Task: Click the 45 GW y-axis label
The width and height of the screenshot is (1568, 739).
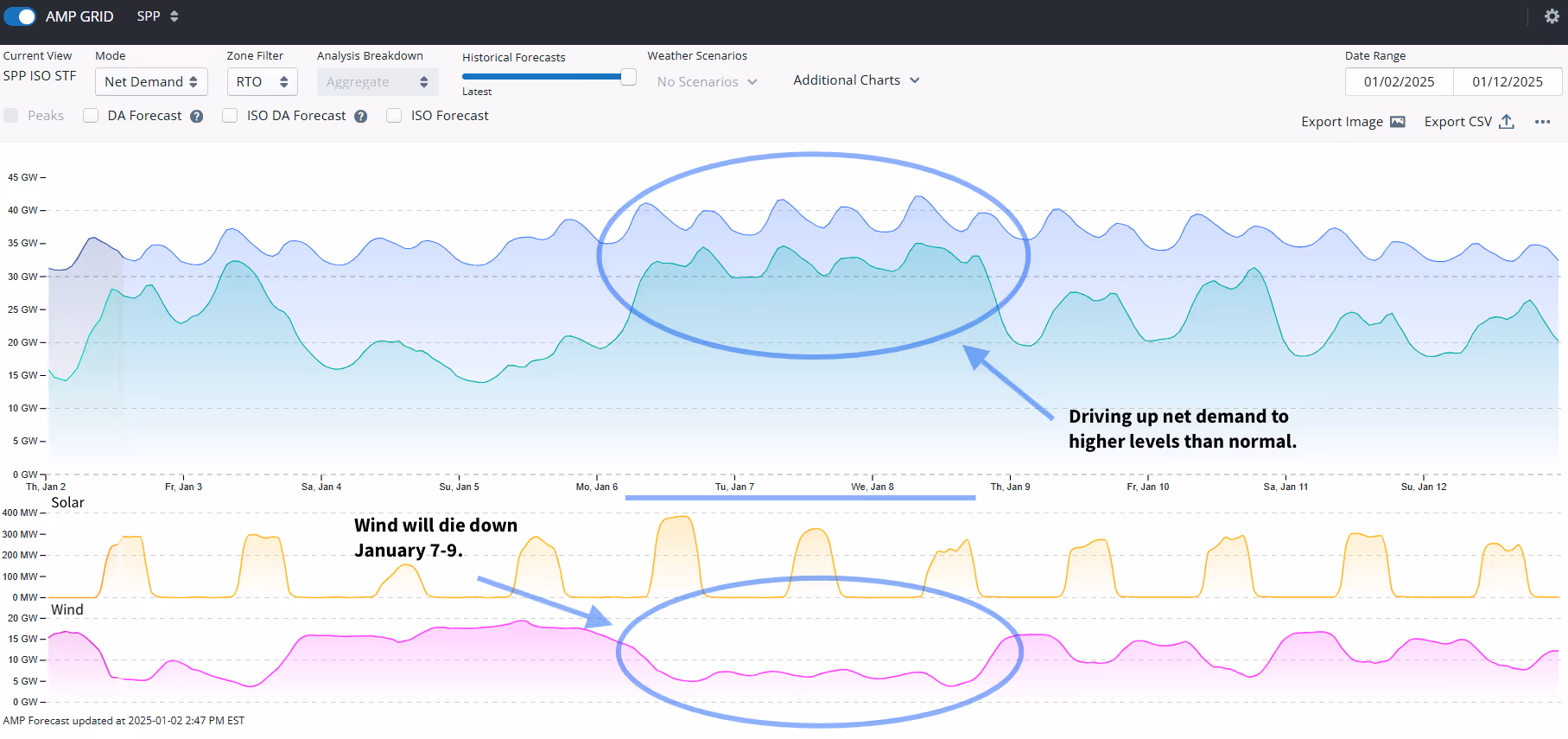Action: coord(23,177)
